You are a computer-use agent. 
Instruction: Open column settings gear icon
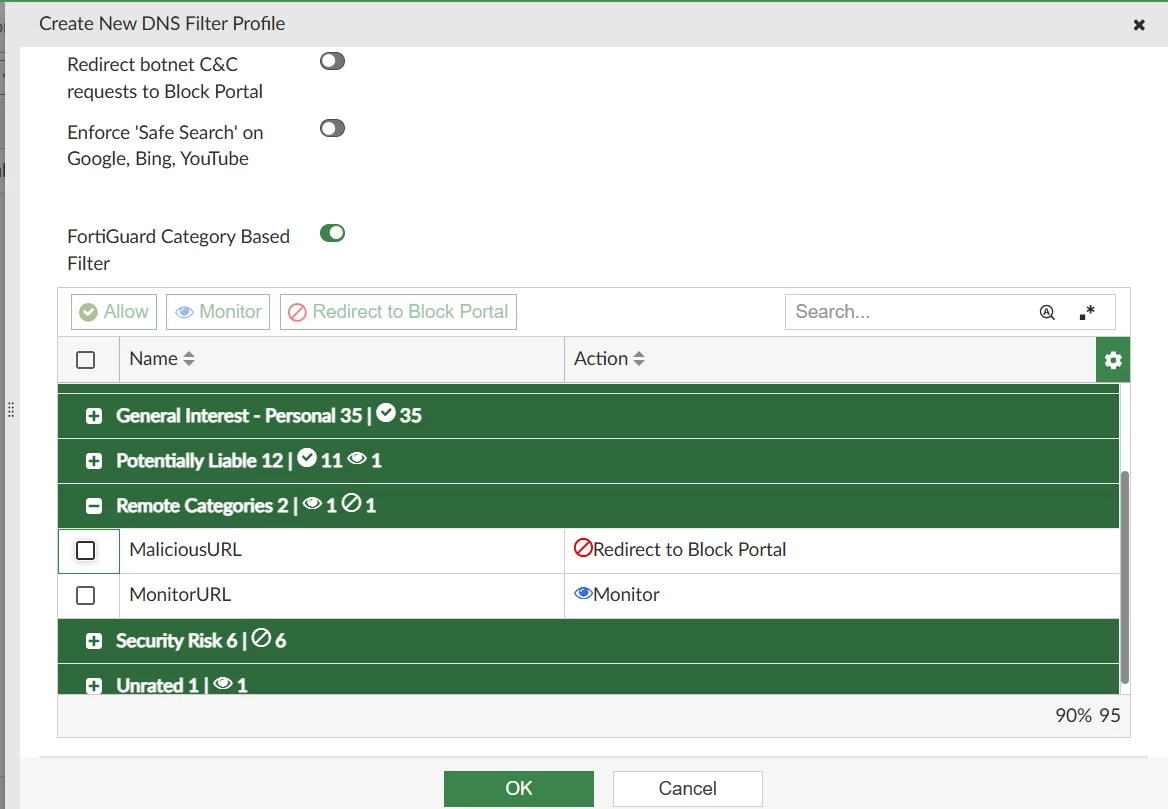click(x=1113, y=360)
